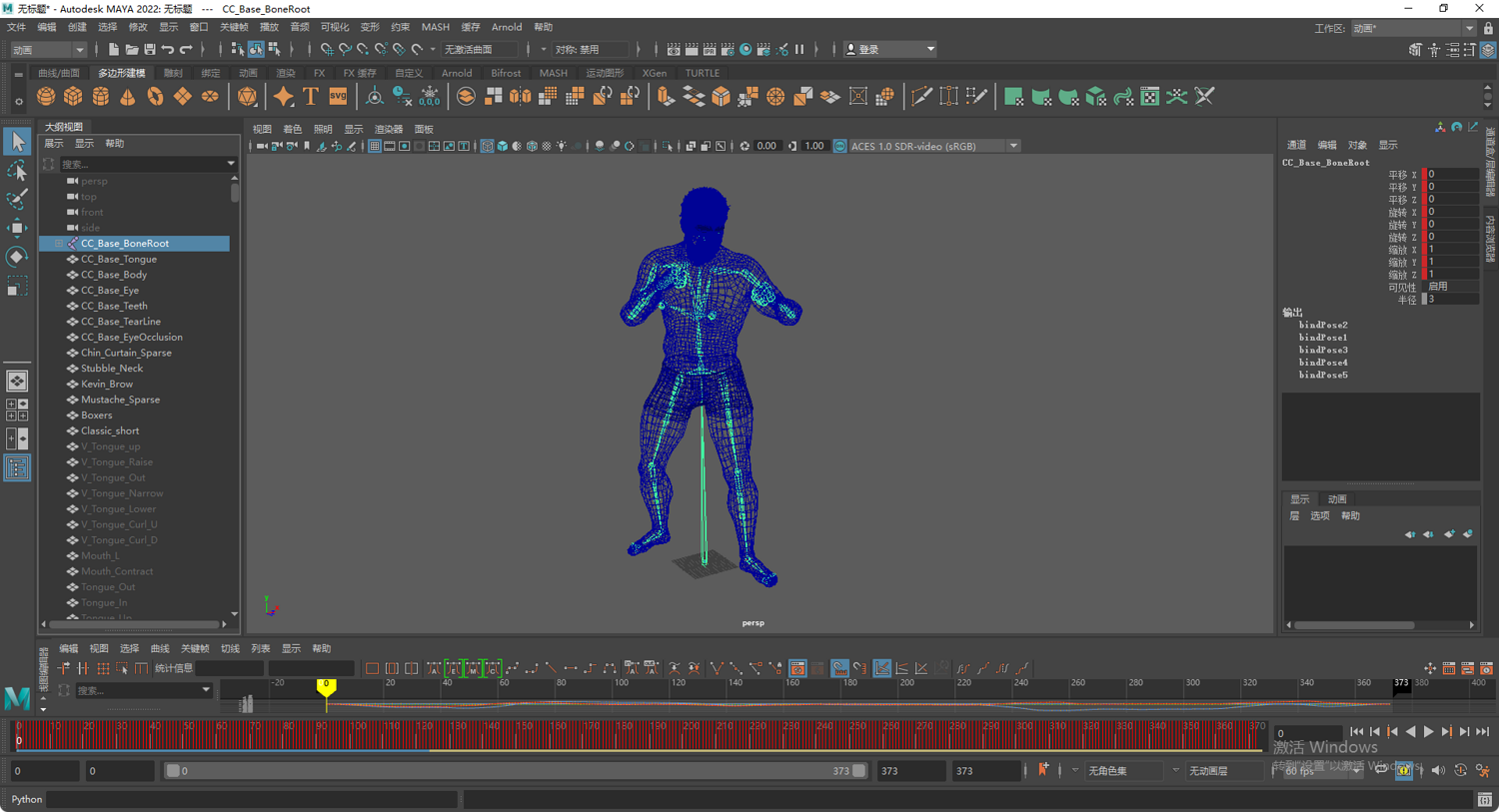
Task: Expand the CC_Base_BoneRoot outliner node
Action: (59, 244)
